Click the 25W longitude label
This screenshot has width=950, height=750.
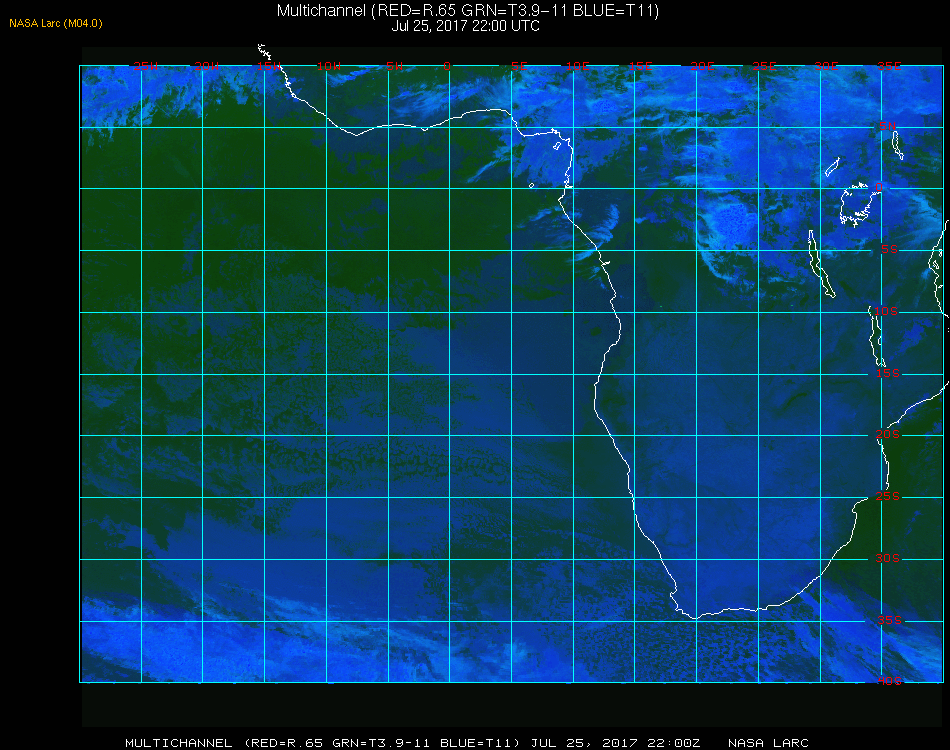tap(145, 66)
